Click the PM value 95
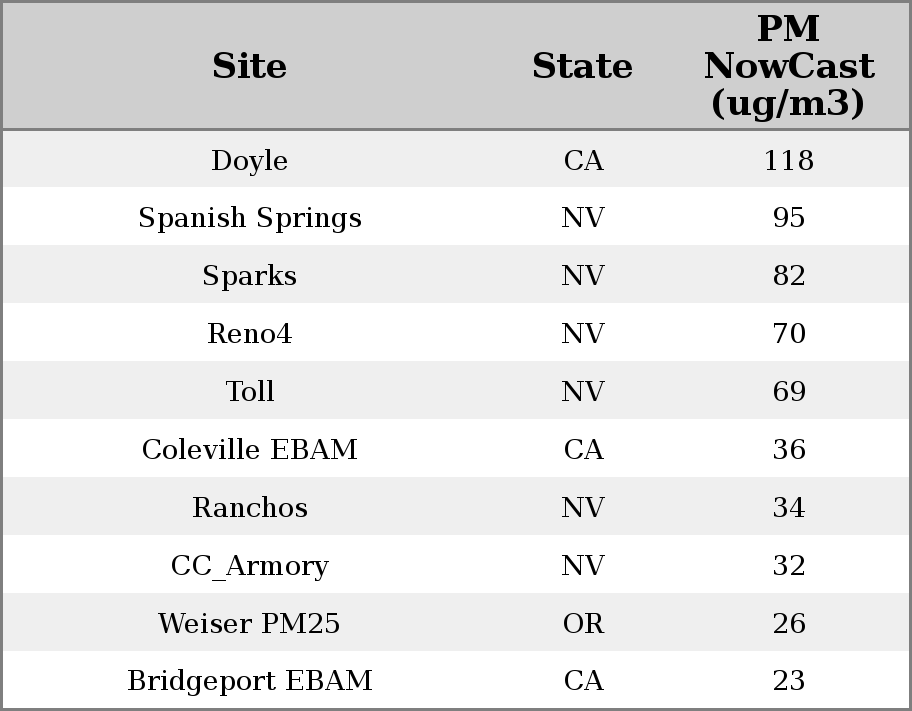The width and height of the screenshot is (912, 711). (x=788, y=218)
